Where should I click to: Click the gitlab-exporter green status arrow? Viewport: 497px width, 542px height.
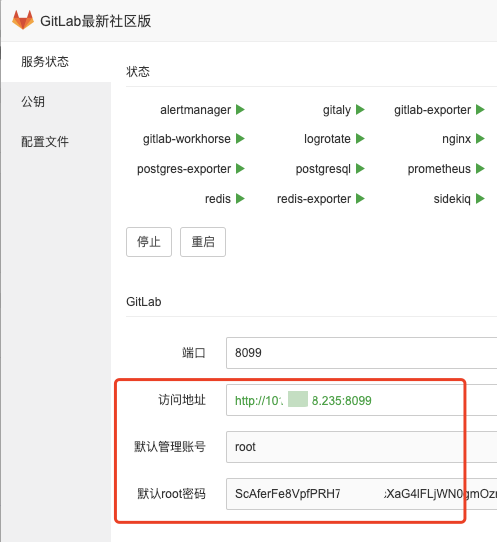[x=480, y=110]
